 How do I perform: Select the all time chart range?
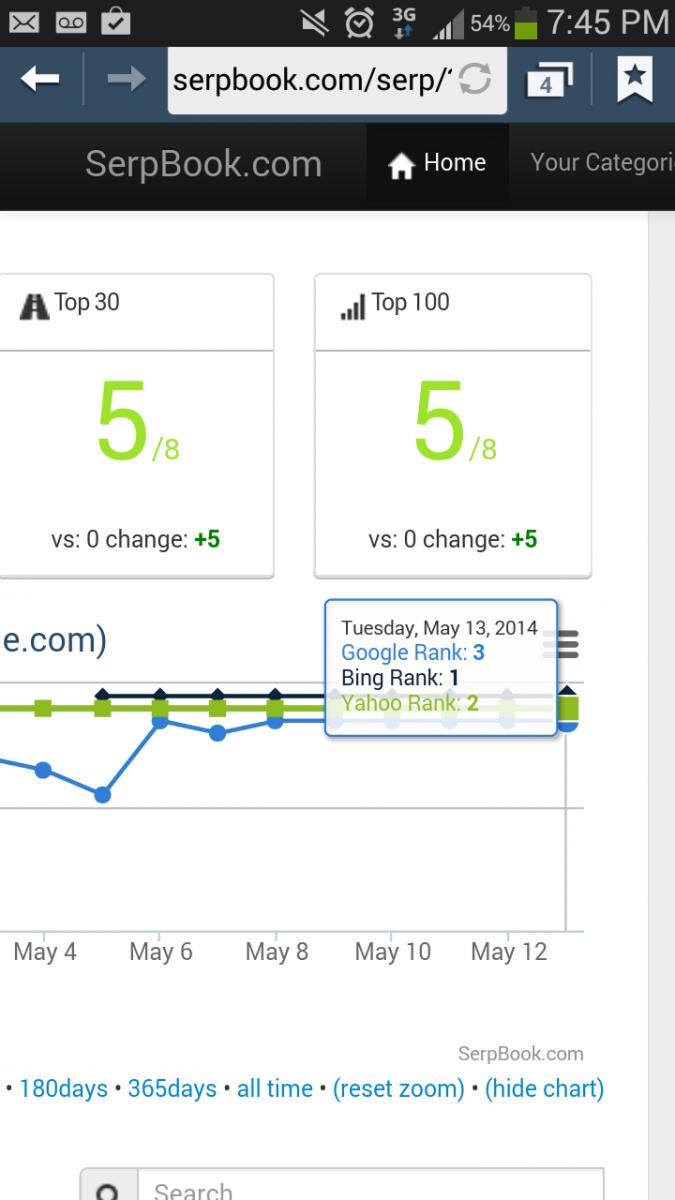(275, 1088)
